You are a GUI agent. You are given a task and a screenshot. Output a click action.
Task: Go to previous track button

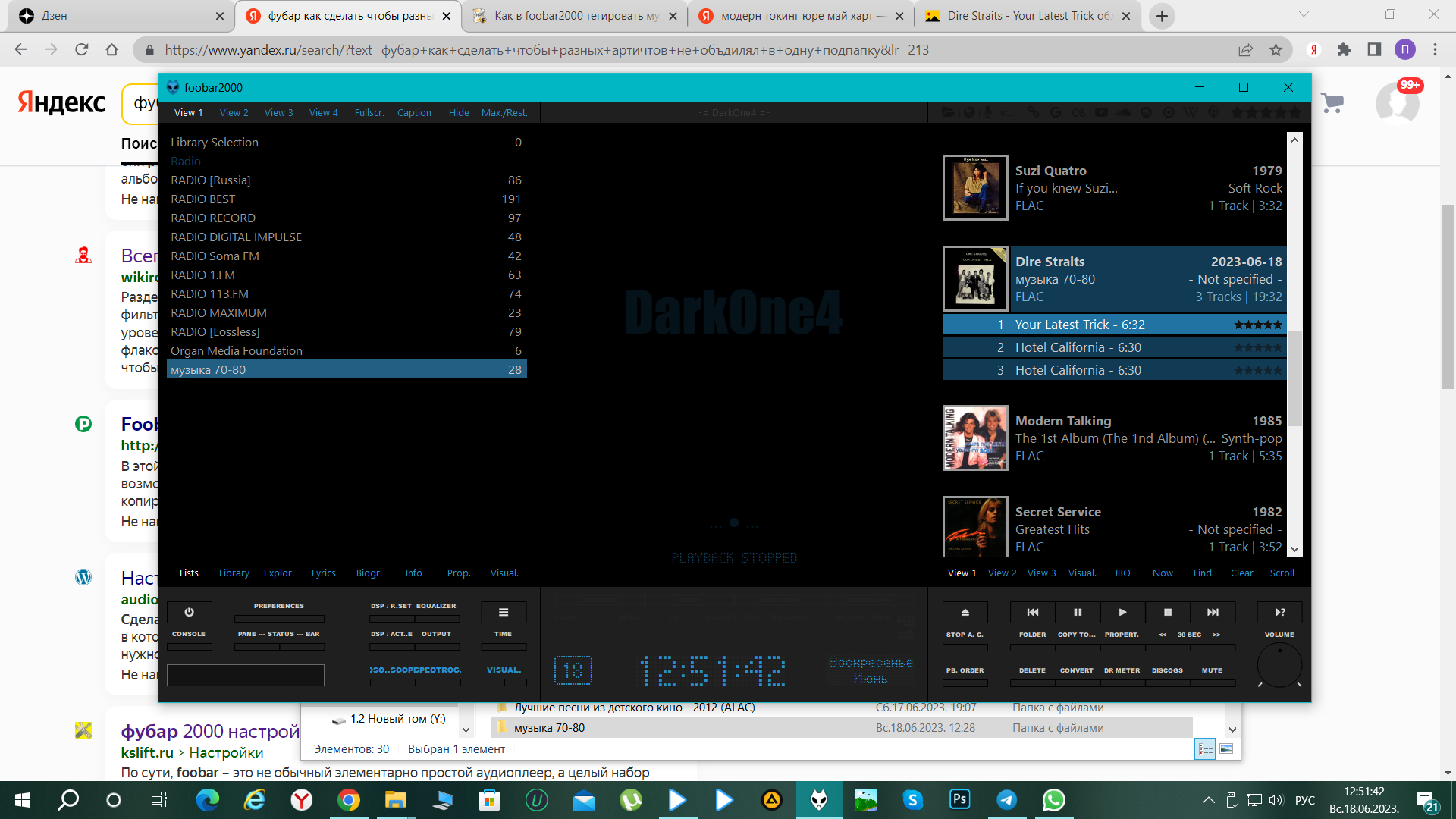[1033, 612]
